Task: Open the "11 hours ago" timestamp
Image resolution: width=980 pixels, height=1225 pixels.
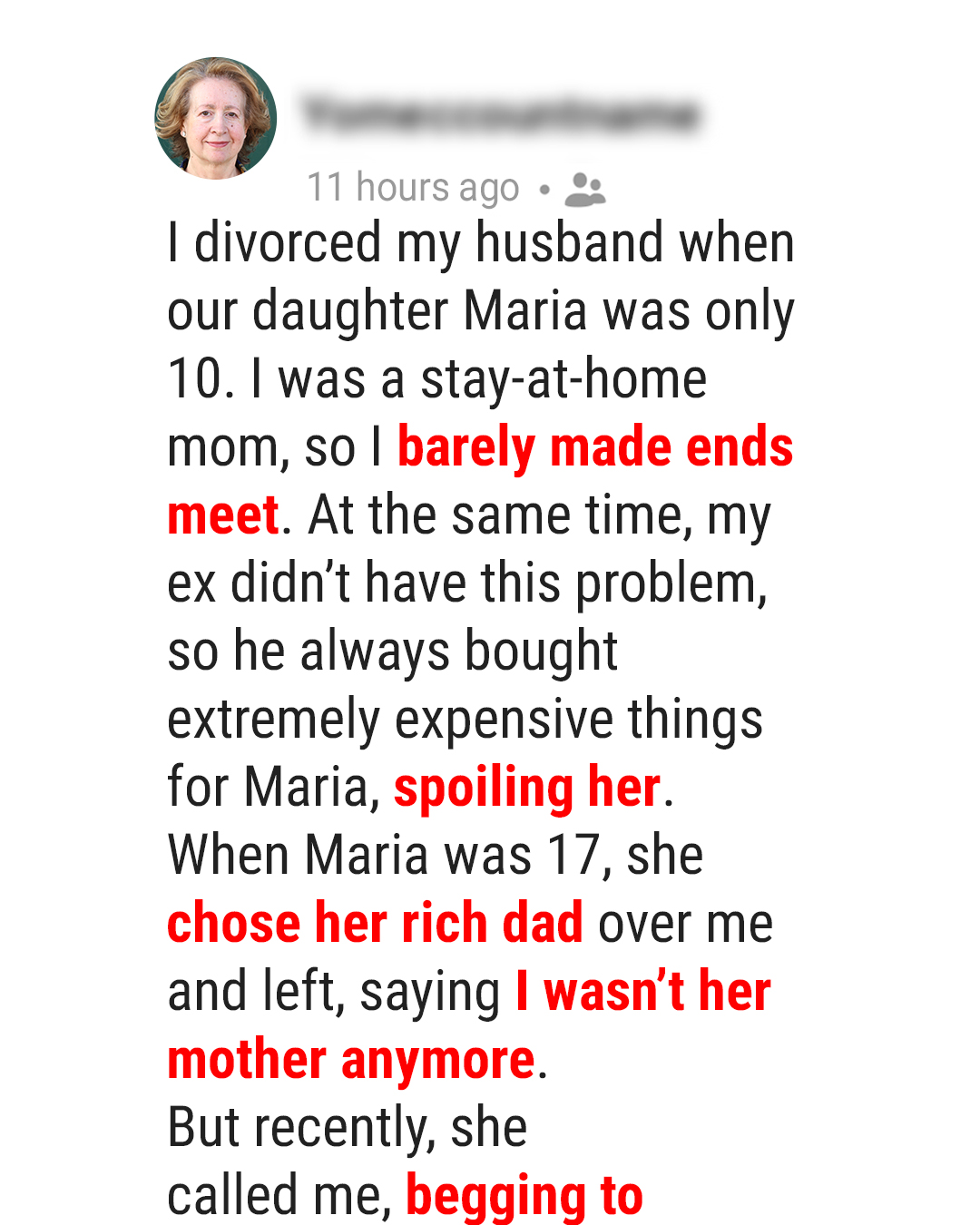Action: click(x=413, y=188)
